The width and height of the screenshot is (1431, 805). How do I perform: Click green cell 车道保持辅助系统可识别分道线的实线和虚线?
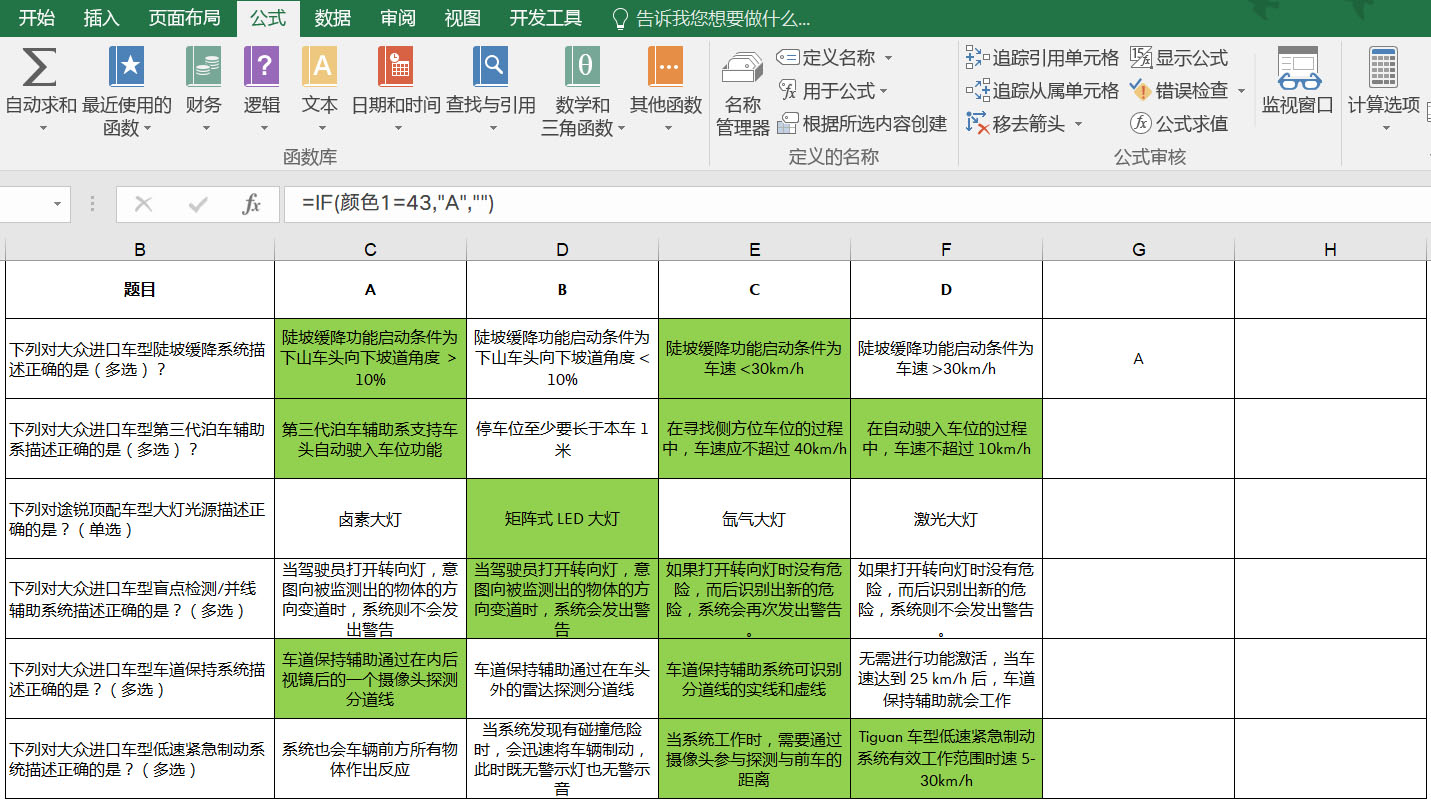tap(754, 679)
